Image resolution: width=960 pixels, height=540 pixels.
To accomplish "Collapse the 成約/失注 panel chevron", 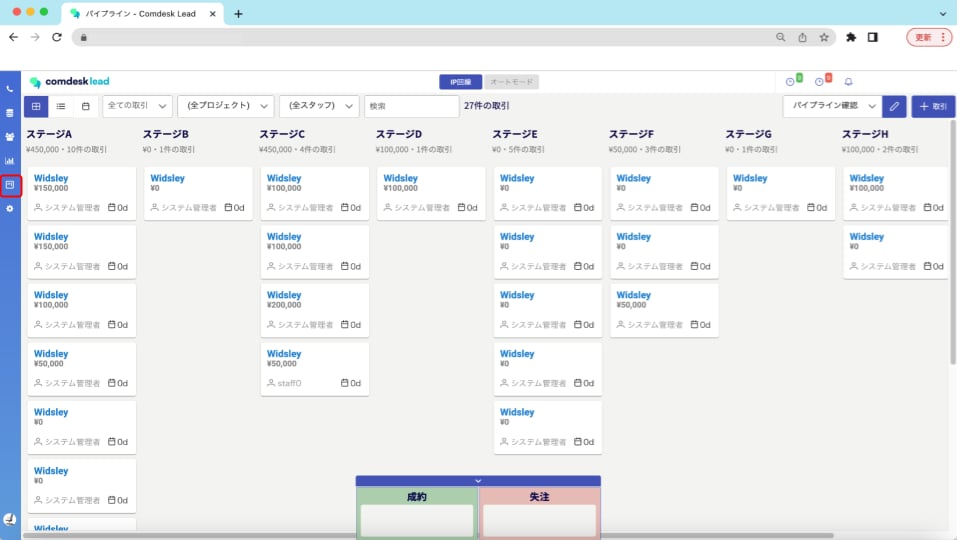I will tap(478, 481).
